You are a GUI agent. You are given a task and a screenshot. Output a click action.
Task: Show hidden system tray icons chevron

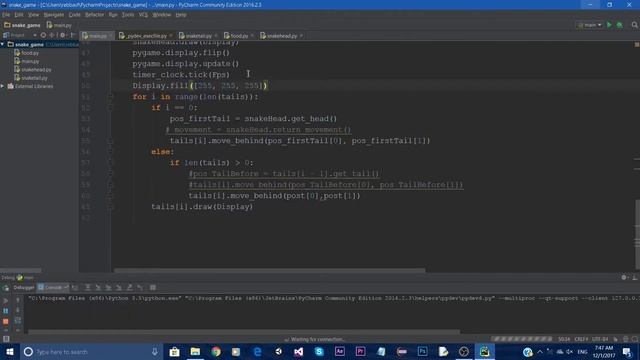click(x=540, y=351)
